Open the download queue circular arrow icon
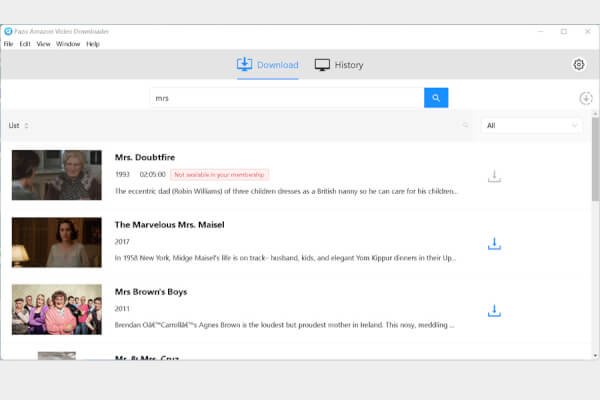This screenshot has width=600, height=400. pyautogui.click(x=586, y=98)
